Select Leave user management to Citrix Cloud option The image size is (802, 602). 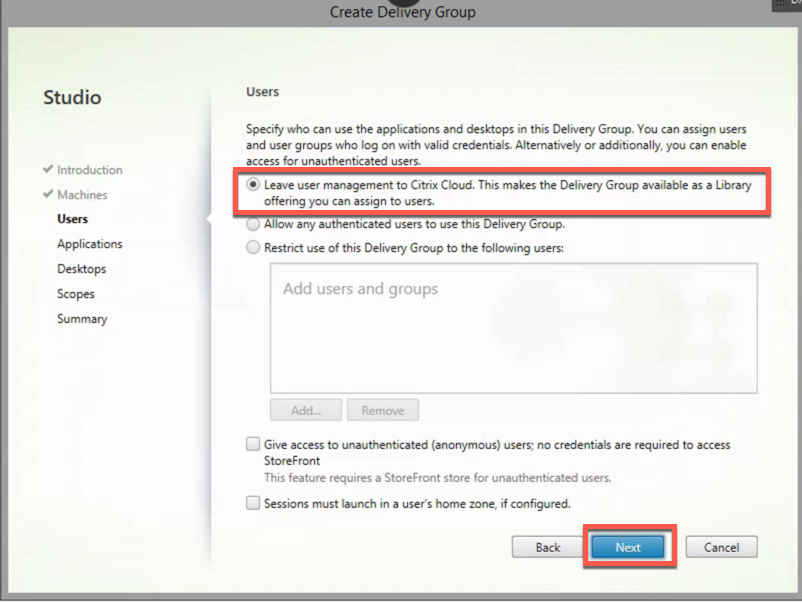click(253, 185)
